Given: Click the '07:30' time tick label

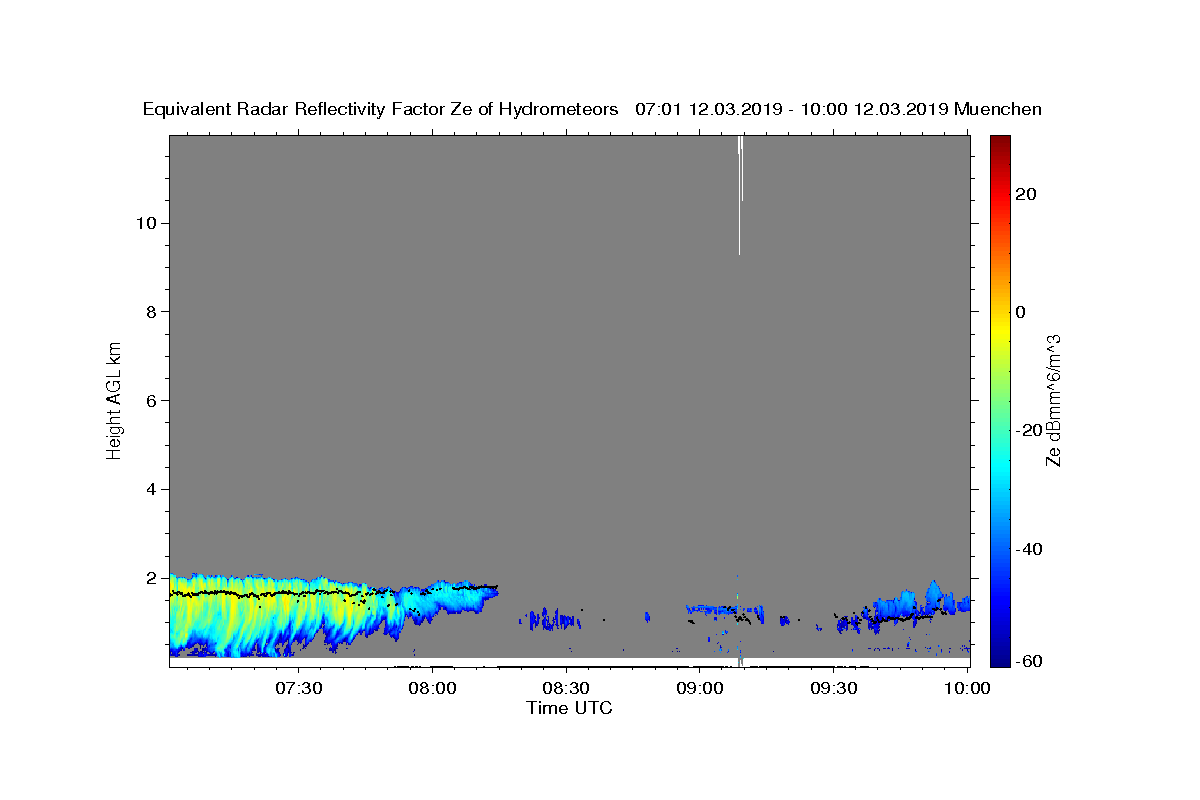Looking at the screenshot, I should (299, 689).
